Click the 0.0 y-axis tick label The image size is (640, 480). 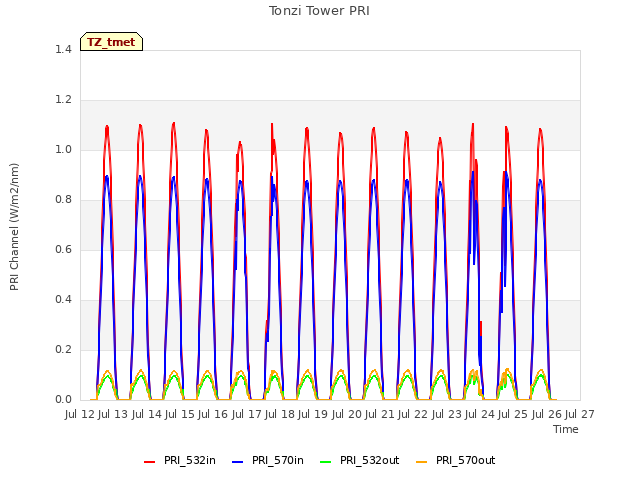click(63, 400)
